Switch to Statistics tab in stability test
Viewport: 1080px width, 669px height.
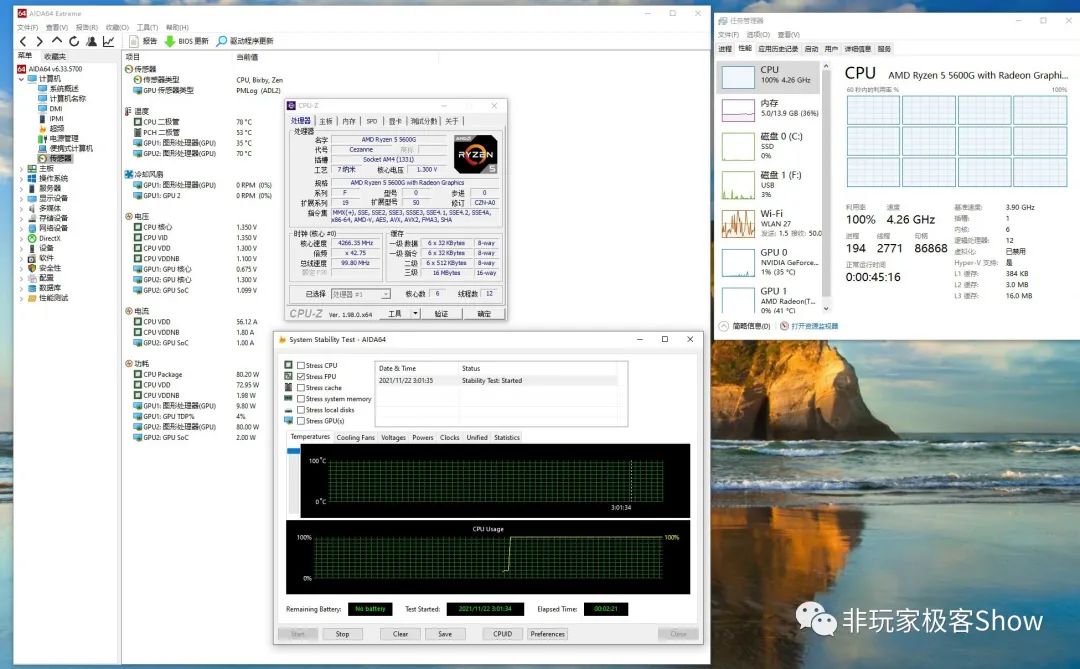[507, 438]
